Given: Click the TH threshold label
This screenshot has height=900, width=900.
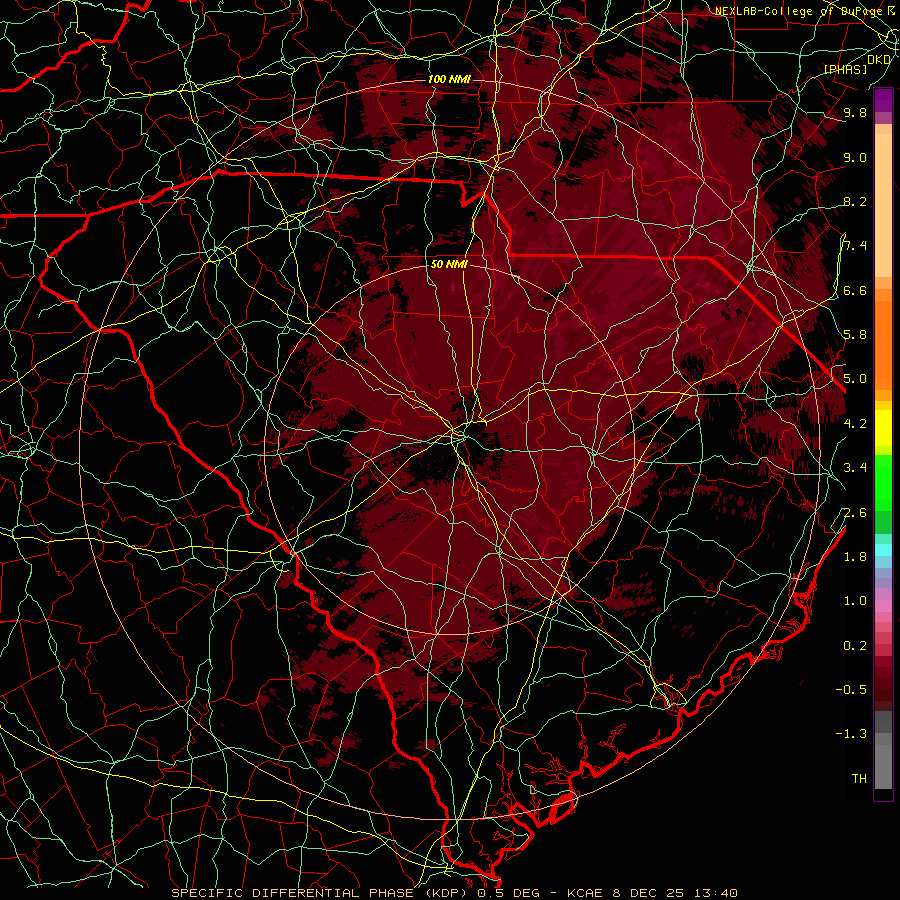Looking at the screenshot, I should click(x=859, y=779).
